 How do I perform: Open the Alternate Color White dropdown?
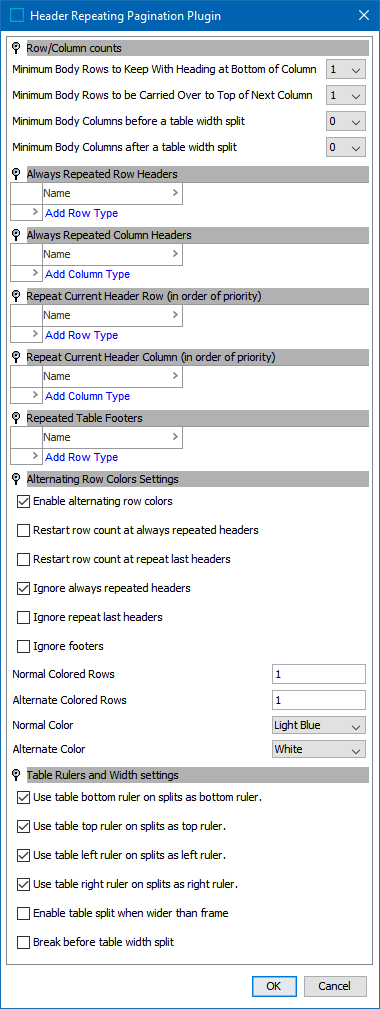pyautogui.click(x=319, y=749)
